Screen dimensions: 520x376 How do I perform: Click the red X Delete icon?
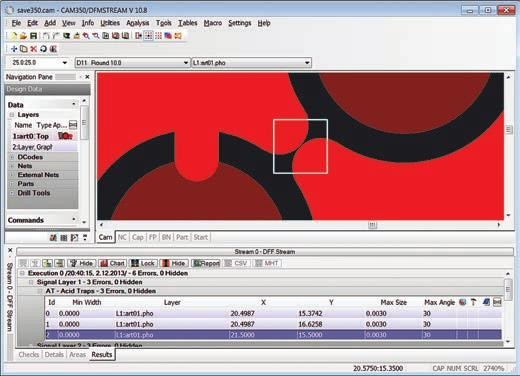click(x=33, y=49)
